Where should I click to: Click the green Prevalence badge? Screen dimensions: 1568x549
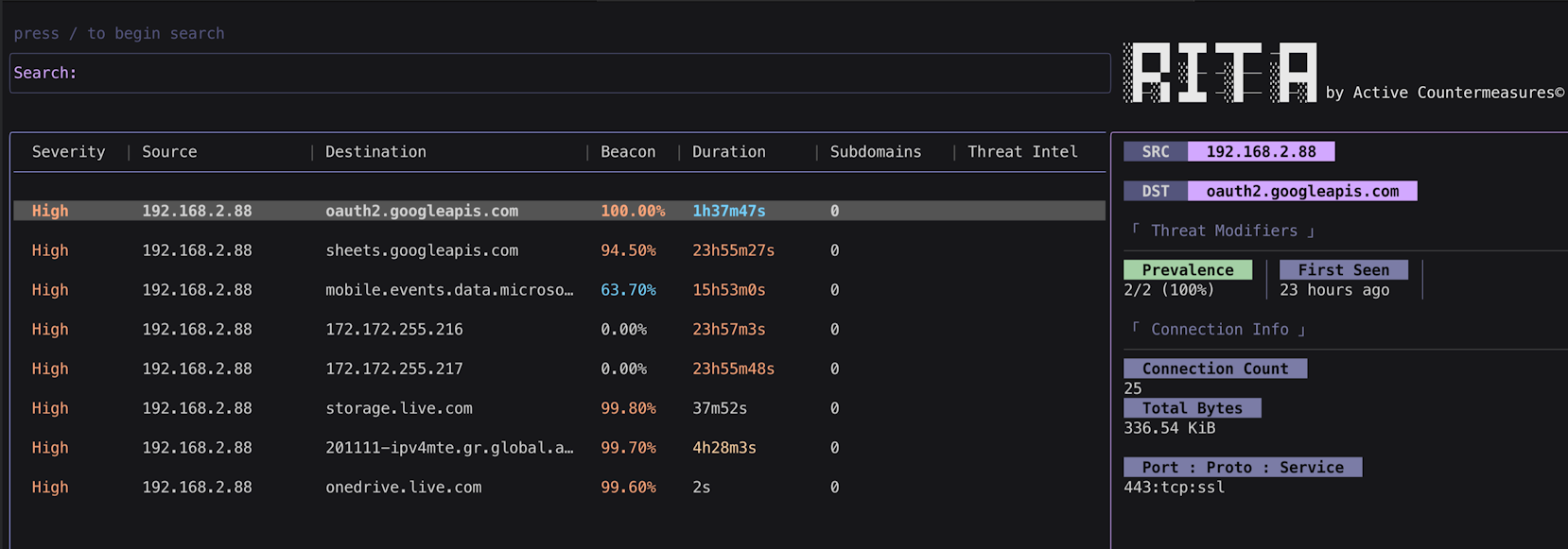tap(1188, 270)
